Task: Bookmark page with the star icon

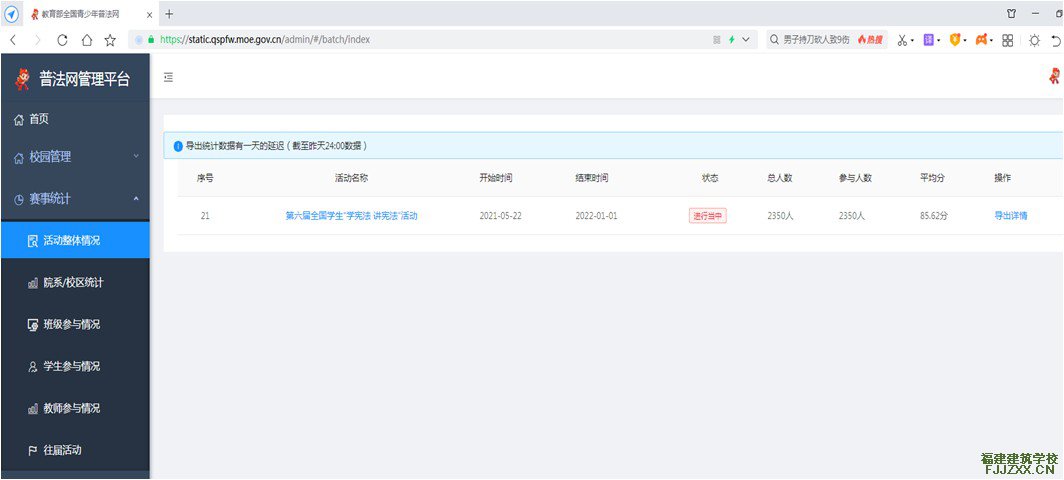Action: point(110,40)
